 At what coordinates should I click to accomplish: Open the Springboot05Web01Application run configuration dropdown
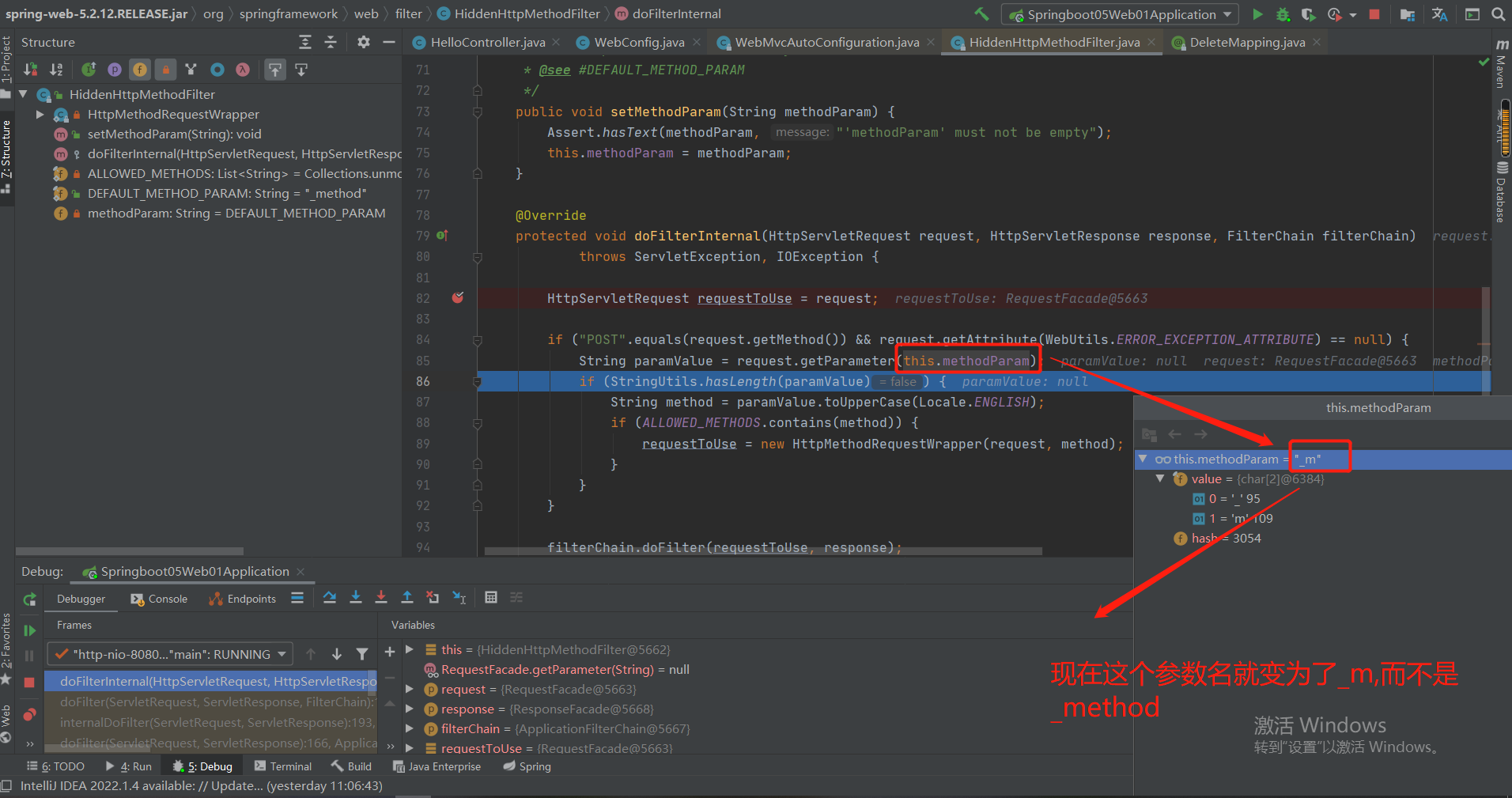1121,14
